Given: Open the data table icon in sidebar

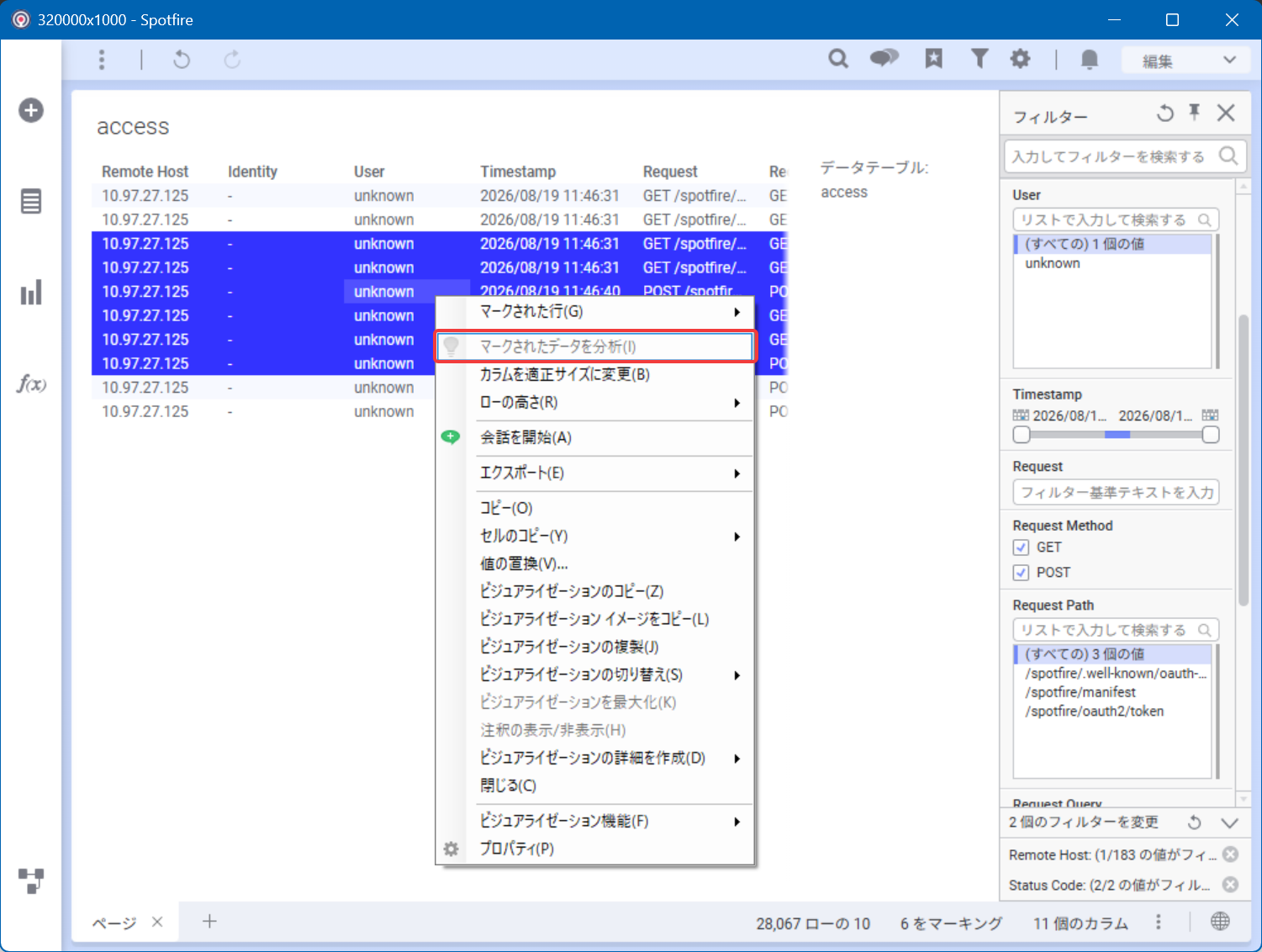Looking at the screenshot, I should (x=31, y=202).
